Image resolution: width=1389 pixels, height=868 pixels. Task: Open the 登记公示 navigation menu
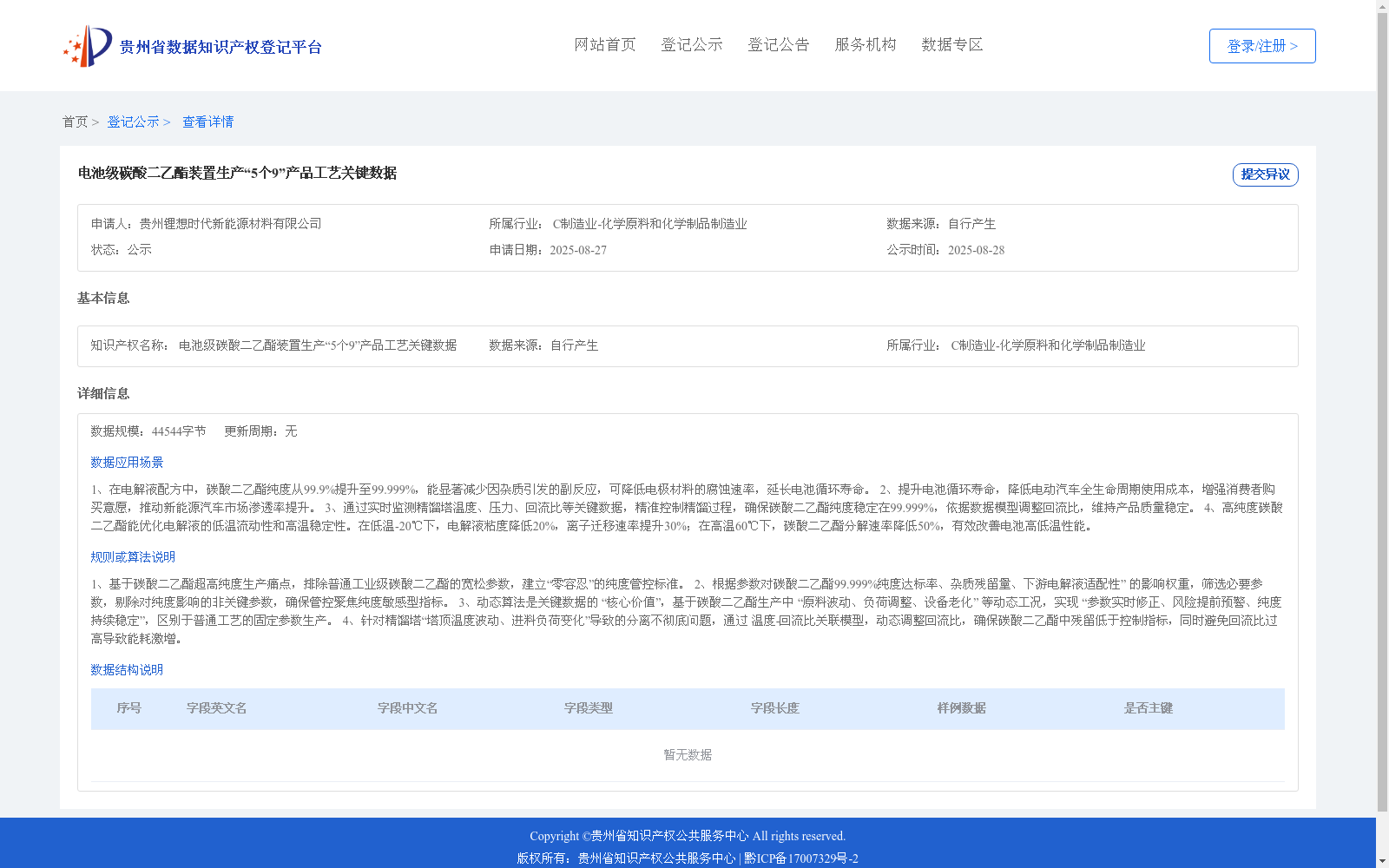692,44
